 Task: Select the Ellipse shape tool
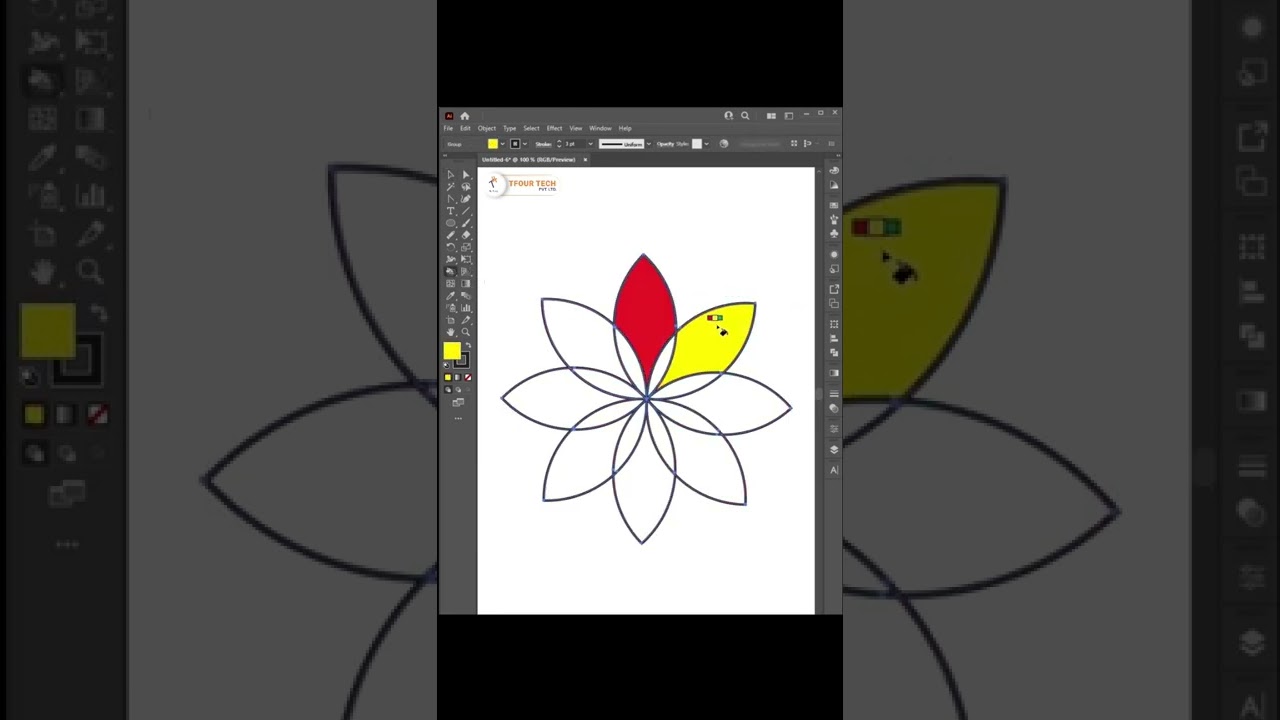tap(451, 223)
